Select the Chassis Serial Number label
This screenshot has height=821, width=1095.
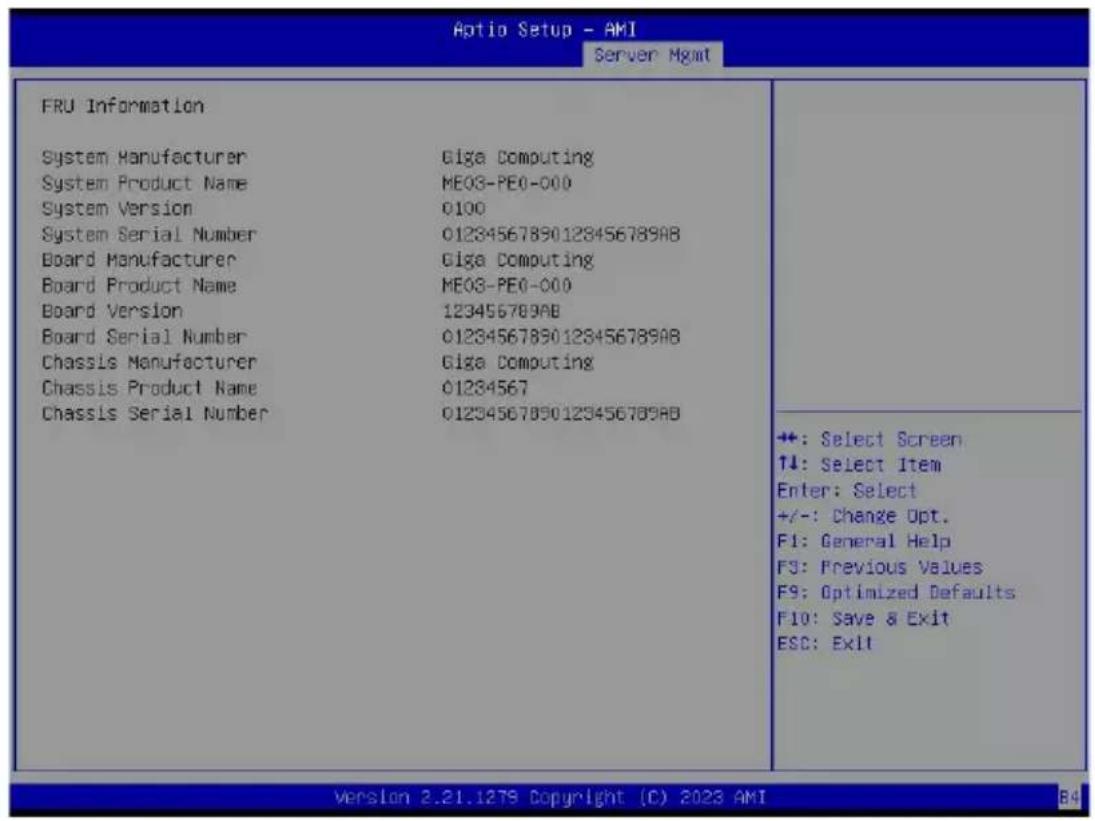pos(154,413)
